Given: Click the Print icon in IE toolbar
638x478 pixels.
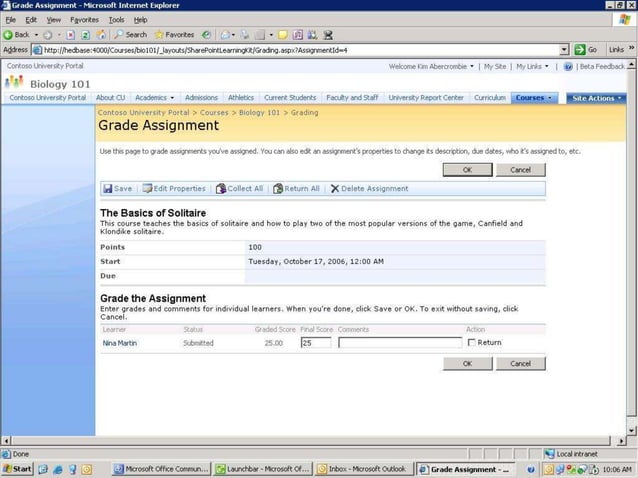Looking at the screenshot, I should [245, 35].
